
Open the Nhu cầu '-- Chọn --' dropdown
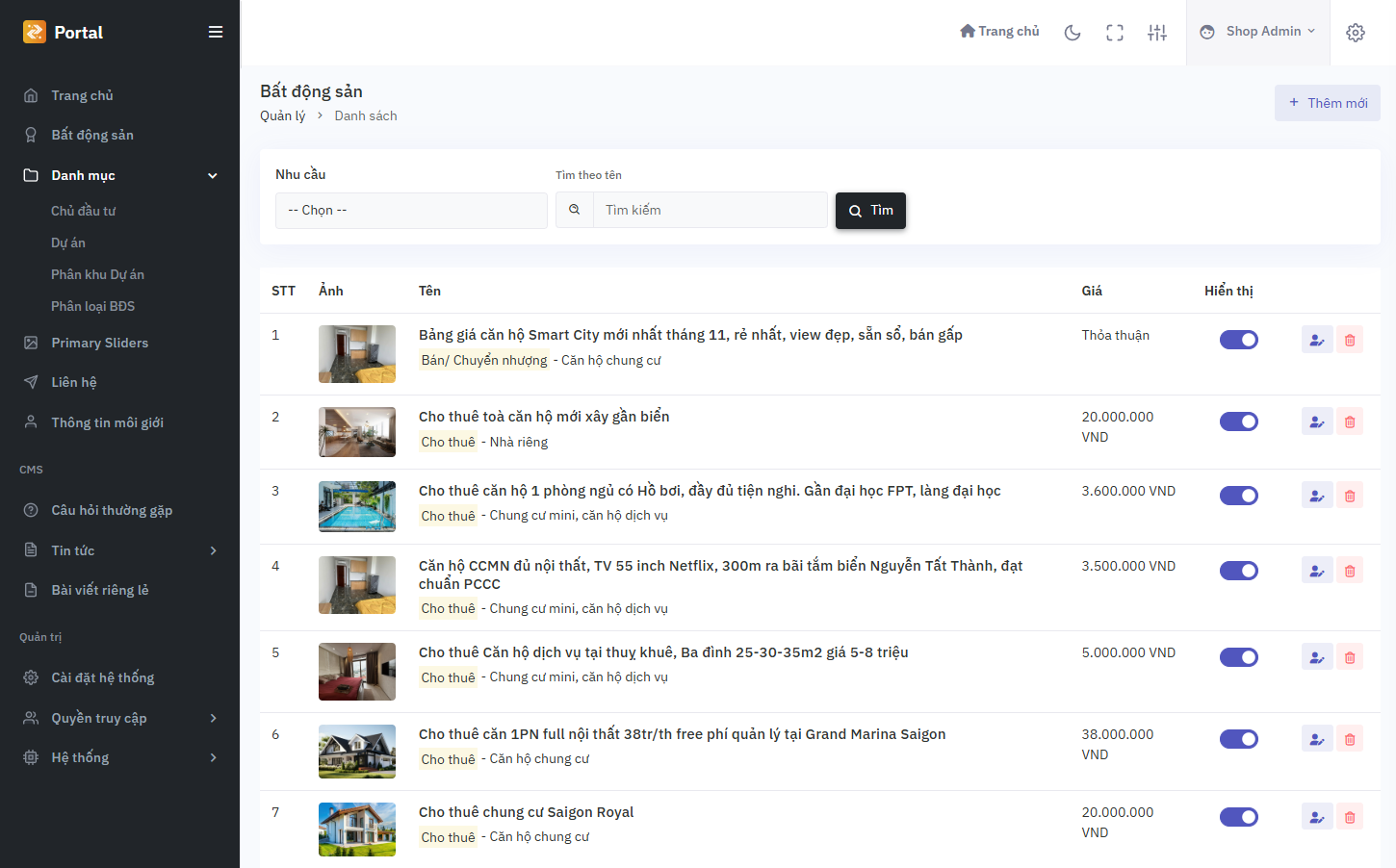[411, 210]
